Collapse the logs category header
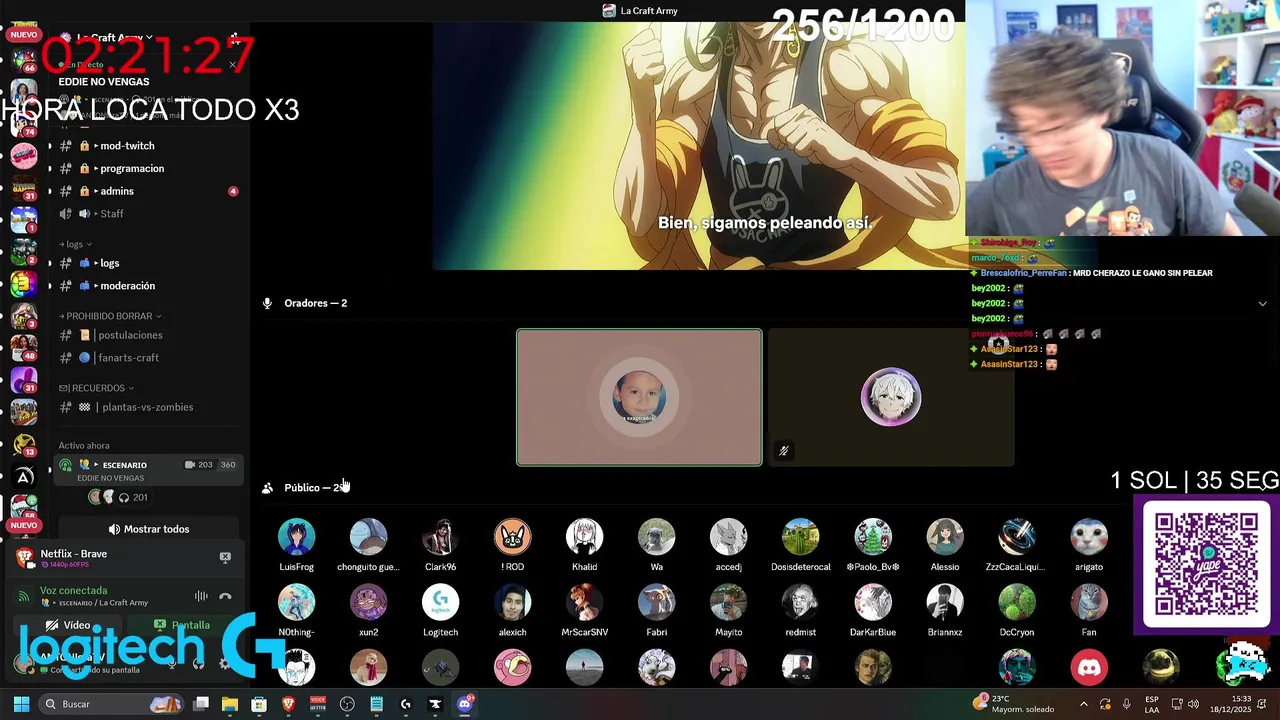 pos(76,244)
